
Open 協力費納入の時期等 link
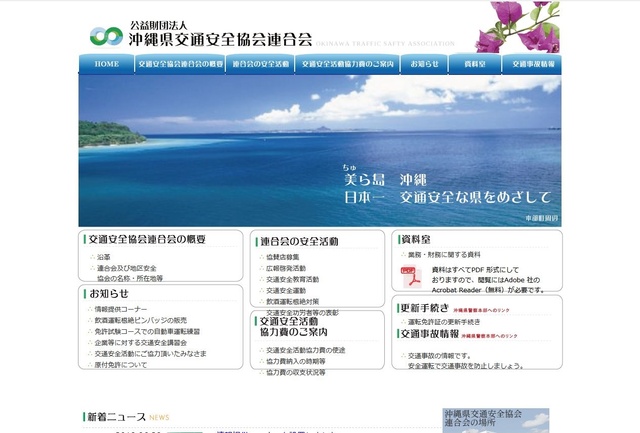(296, 361)
